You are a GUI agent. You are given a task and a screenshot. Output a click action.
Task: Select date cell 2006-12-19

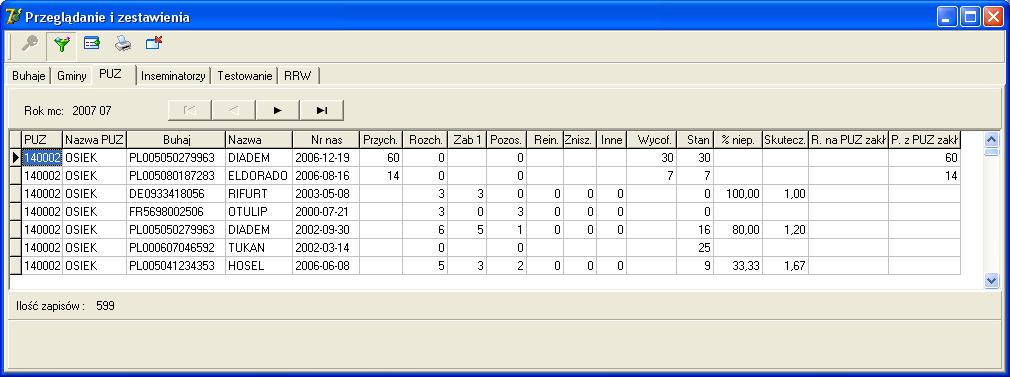click(x=326, y=158)
